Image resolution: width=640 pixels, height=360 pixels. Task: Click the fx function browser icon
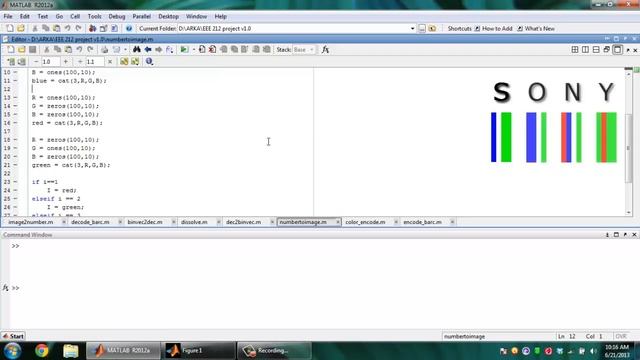(325, 49)
